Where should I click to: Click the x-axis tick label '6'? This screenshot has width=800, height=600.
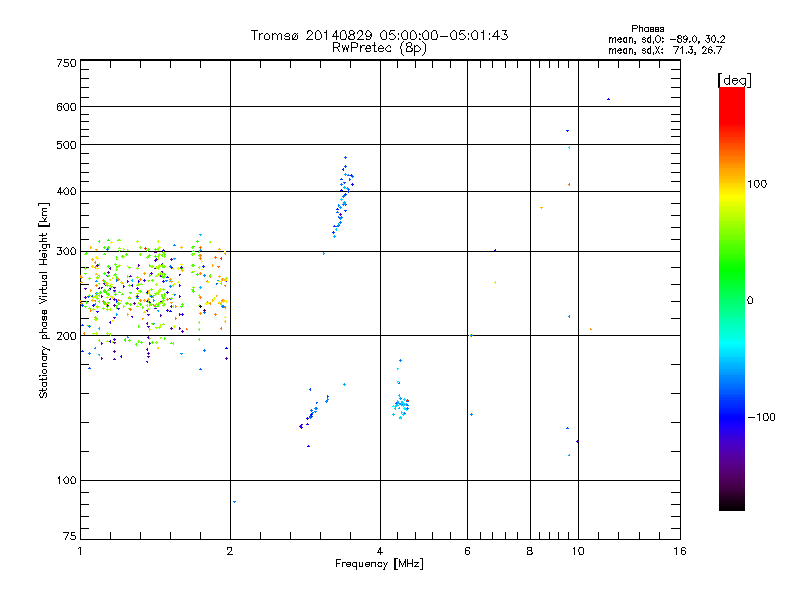coord(467,551)
